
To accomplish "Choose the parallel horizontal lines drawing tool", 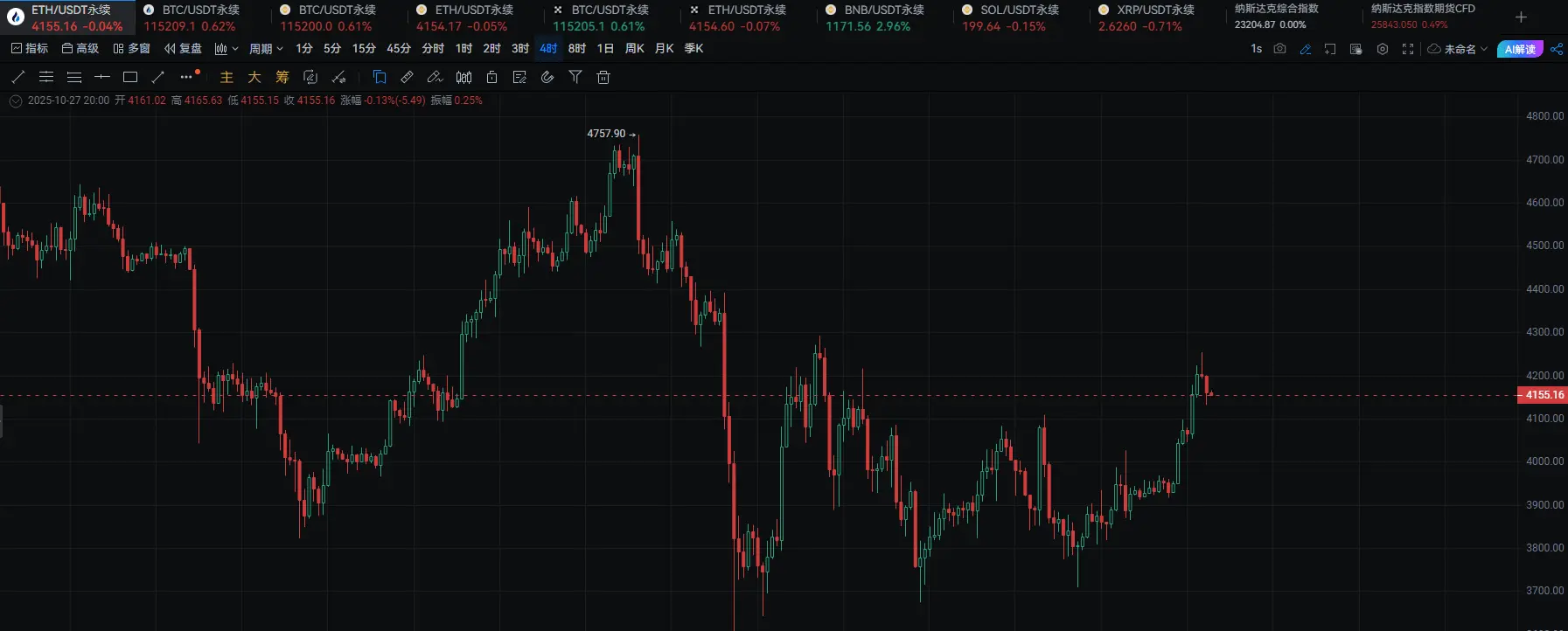I will click(74, 77).
